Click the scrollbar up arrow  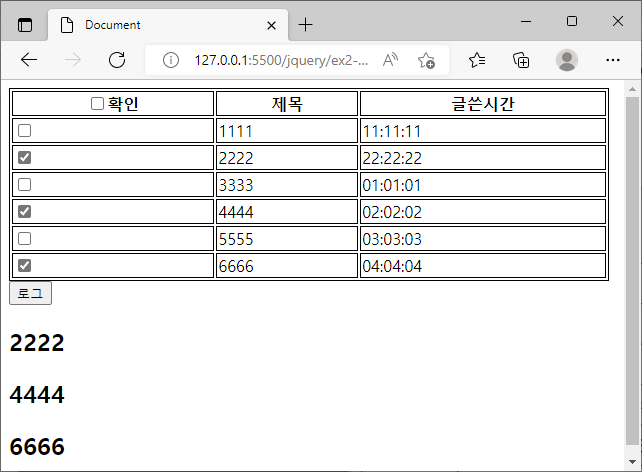point(632,89)
